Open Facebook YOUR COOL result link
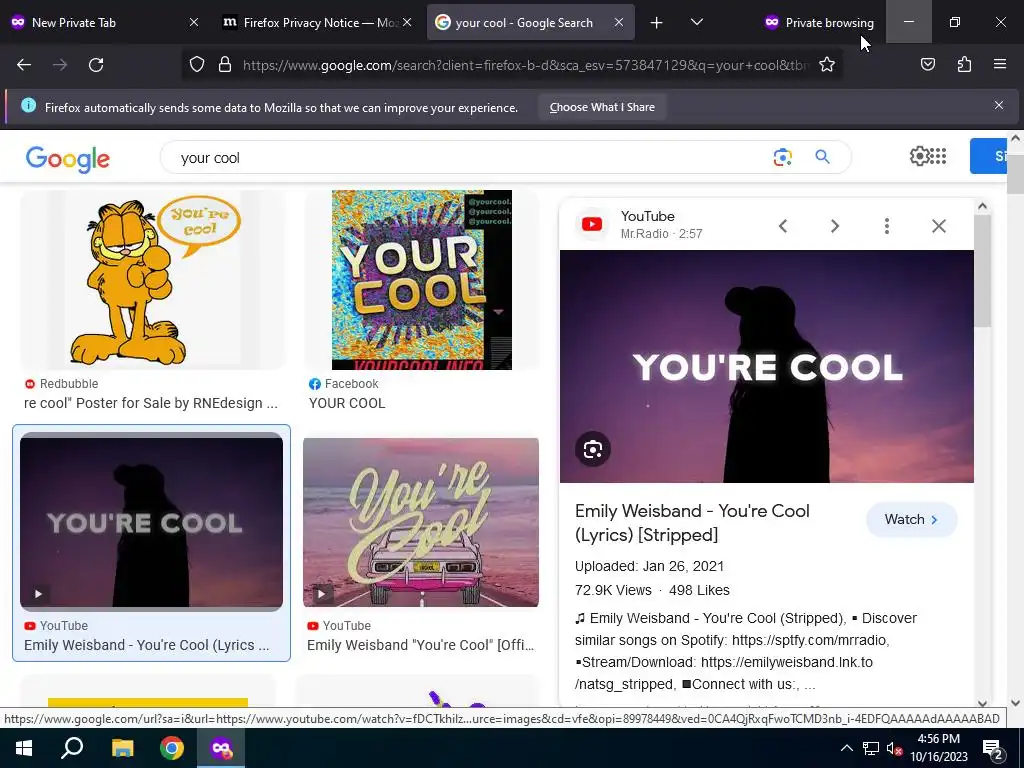 point(347,403)
